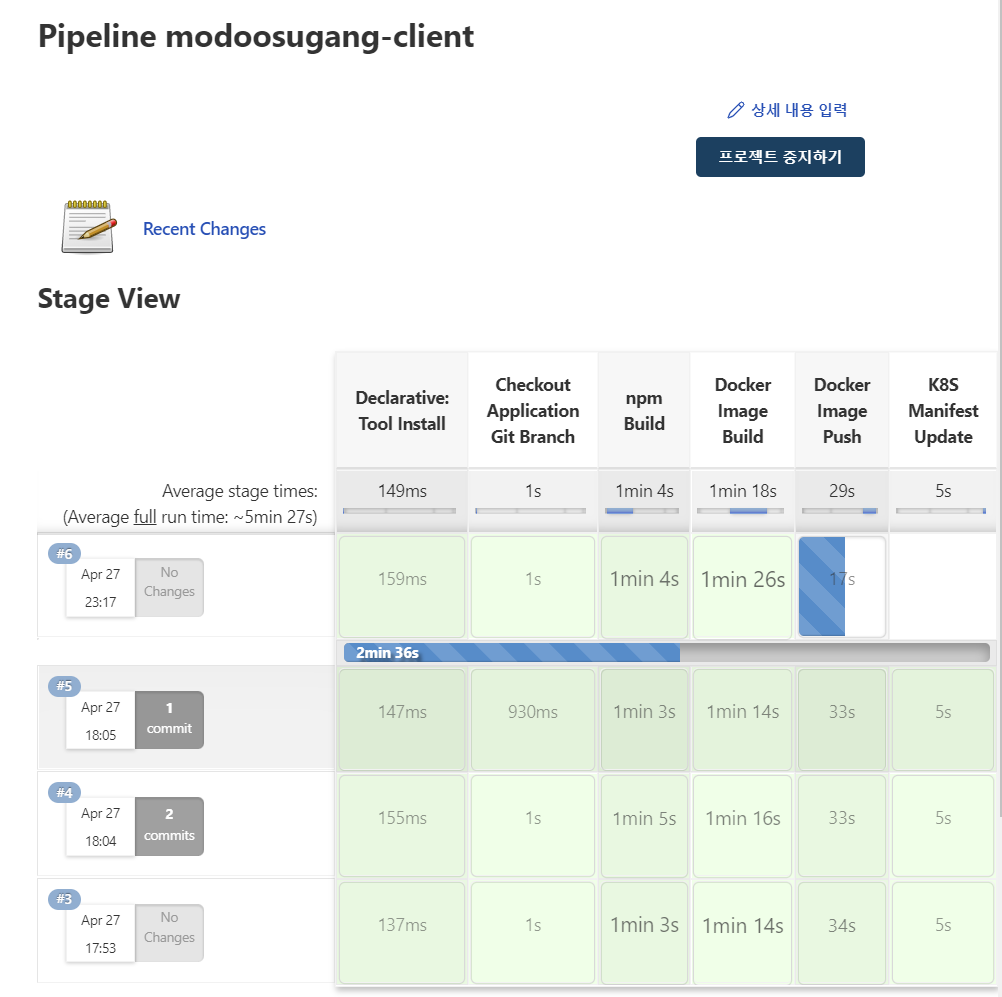Screen dimensions: 1002x997
Task: Click the Stage View heading
Action: [x=109, y=298]
